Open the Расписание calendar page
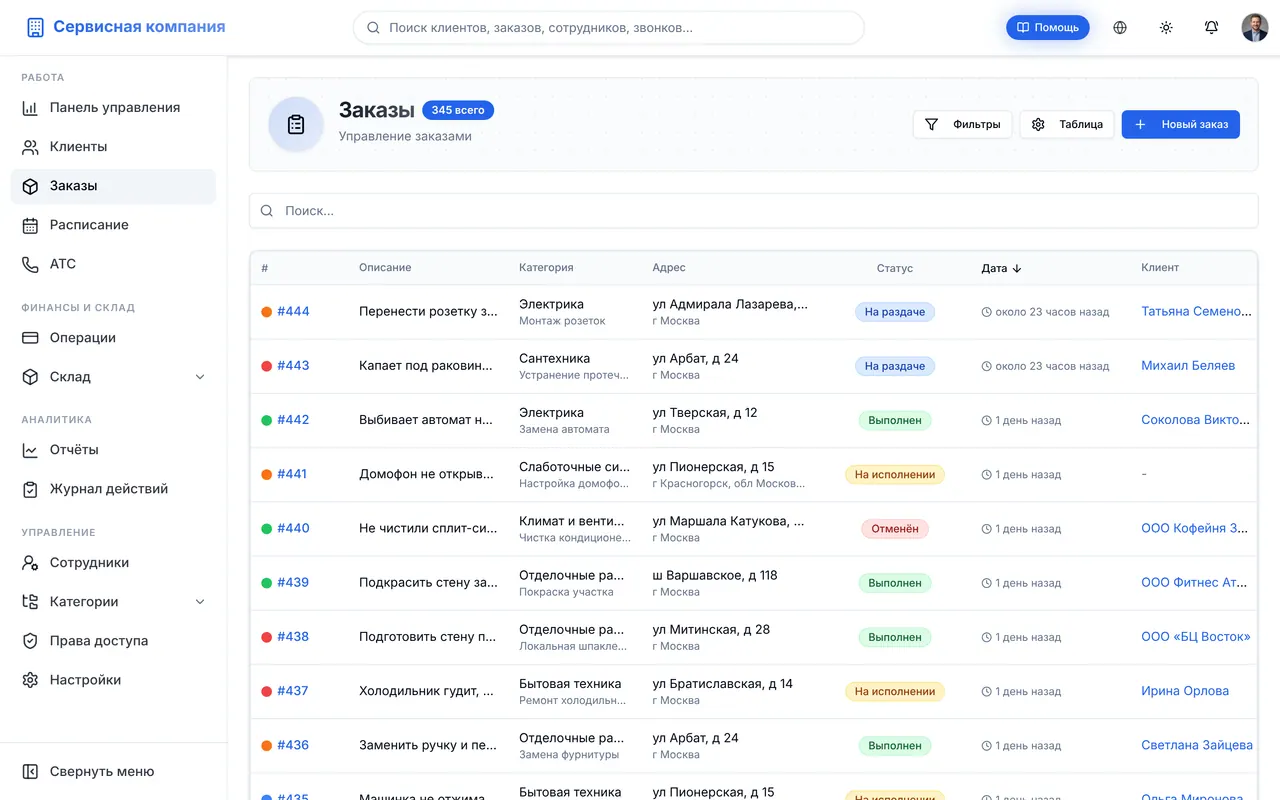1280x800 pixels. pyautogui.click(x=113, y=225)
